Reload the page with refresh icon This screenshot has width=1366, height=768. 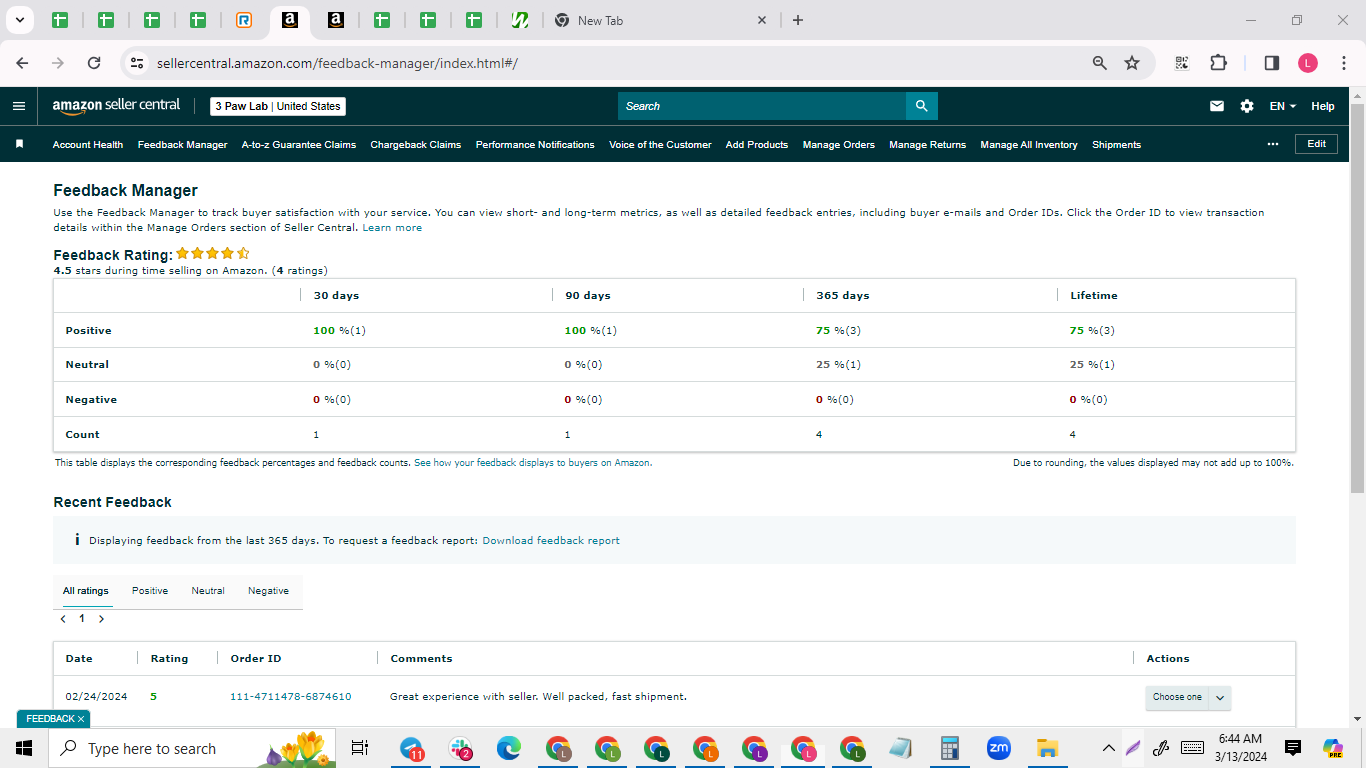click(94, 63)
